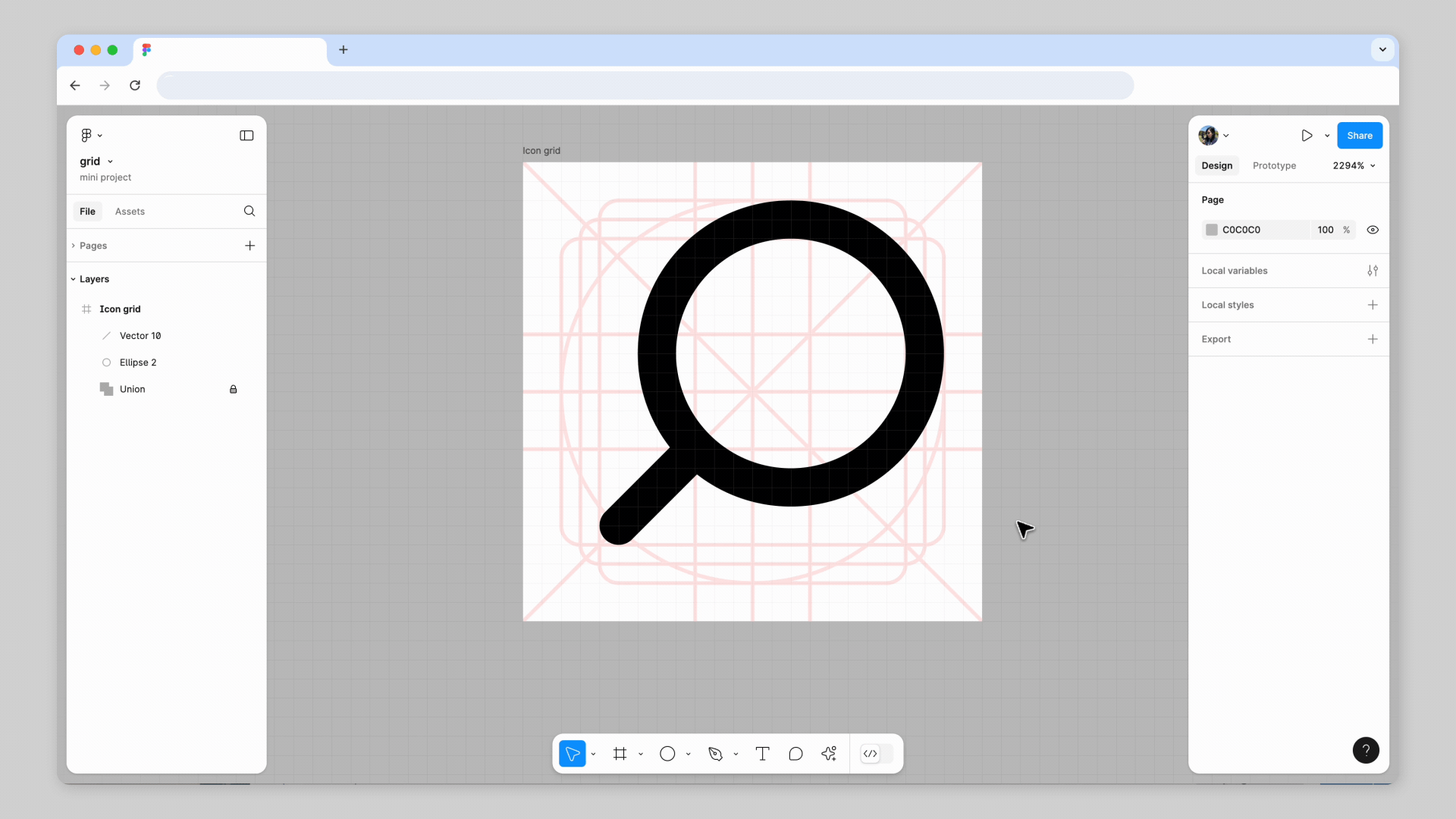1456x819 pixels.
Task: Toggle page background visibility eye
Action: (1373, 230)
